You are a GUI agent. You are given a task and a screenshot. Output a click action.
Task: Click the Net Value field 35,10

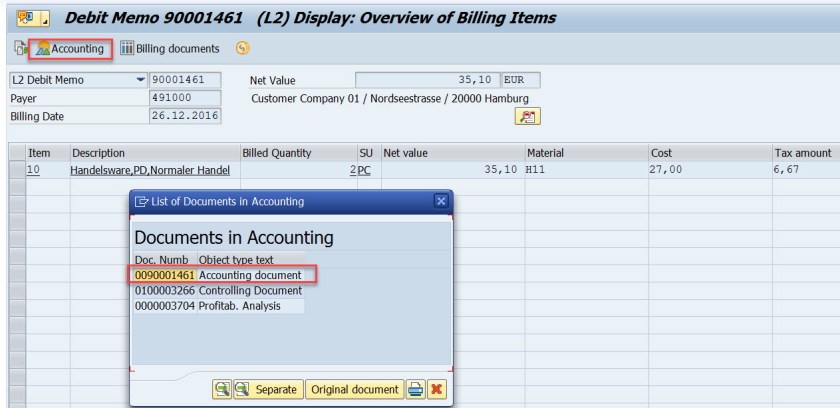[x=428, y=80]
